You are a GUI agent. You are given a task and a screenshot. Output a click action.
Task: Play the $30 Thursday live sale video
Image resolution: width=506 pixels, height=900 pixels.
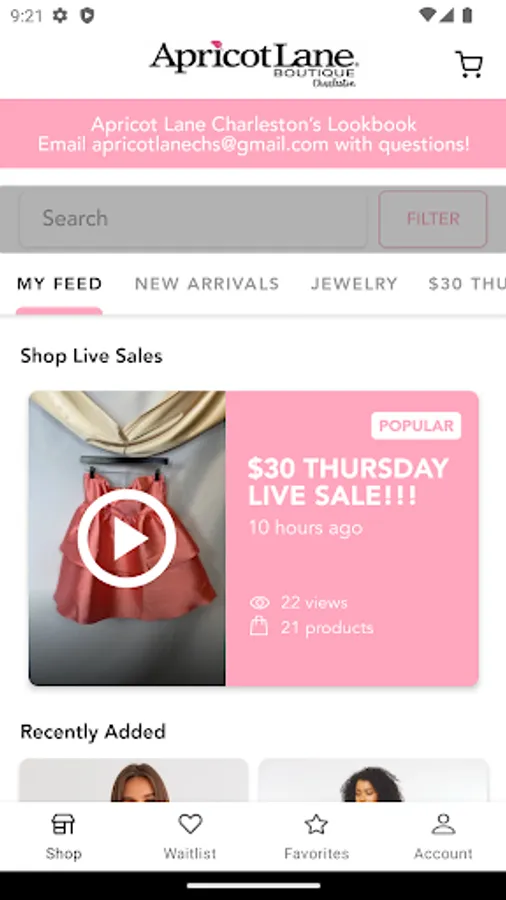127,538
